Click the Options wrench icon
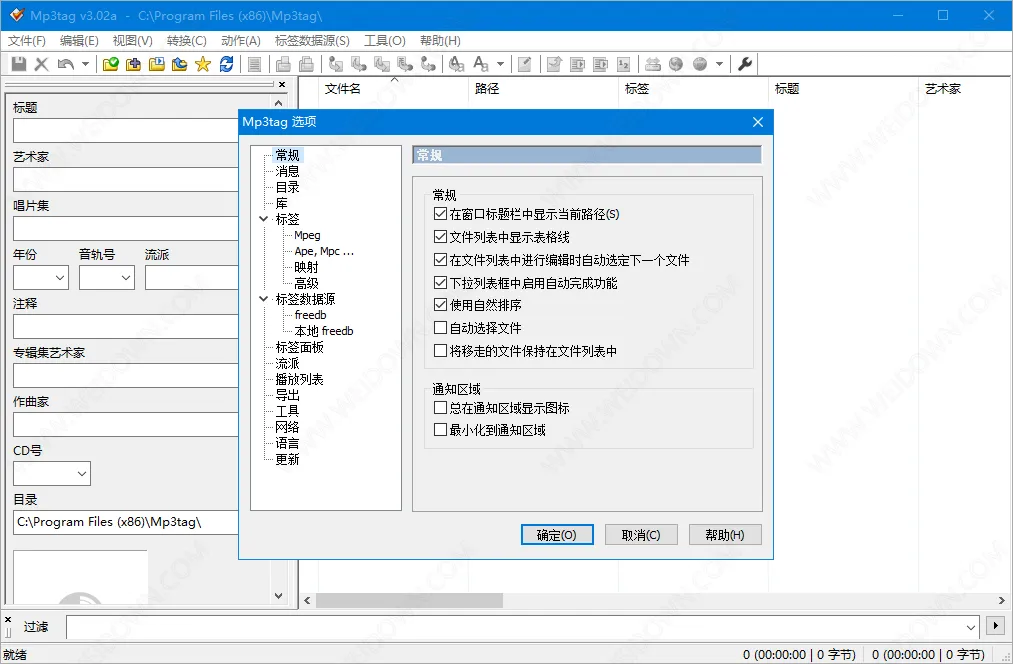The width and height of the screenshot is (1013, 664). [745, 64]
